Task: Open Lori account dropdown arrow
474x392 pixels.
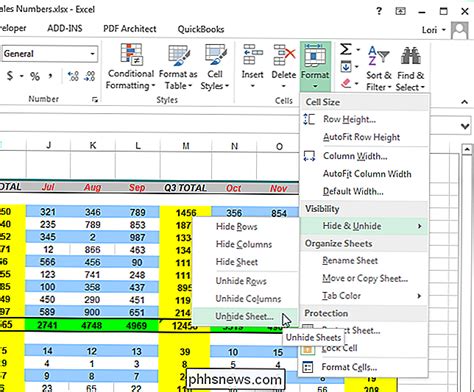Action: 444,30
